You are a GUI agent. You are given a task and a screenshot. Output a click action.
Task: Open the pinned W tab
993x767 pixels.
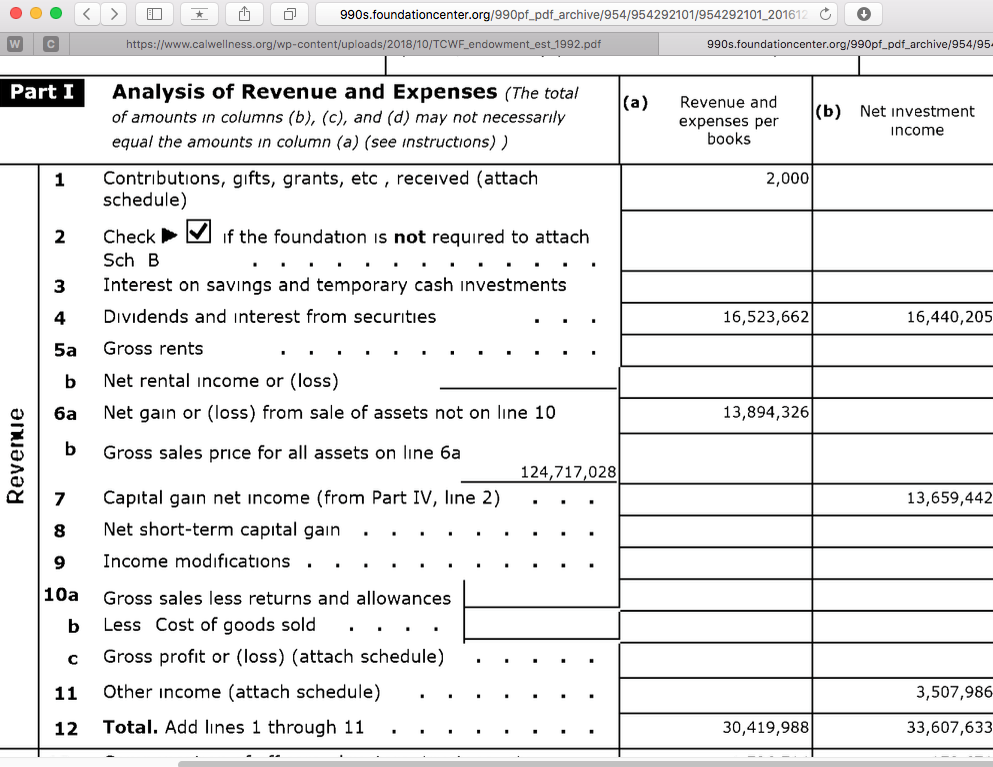point(15,44)
